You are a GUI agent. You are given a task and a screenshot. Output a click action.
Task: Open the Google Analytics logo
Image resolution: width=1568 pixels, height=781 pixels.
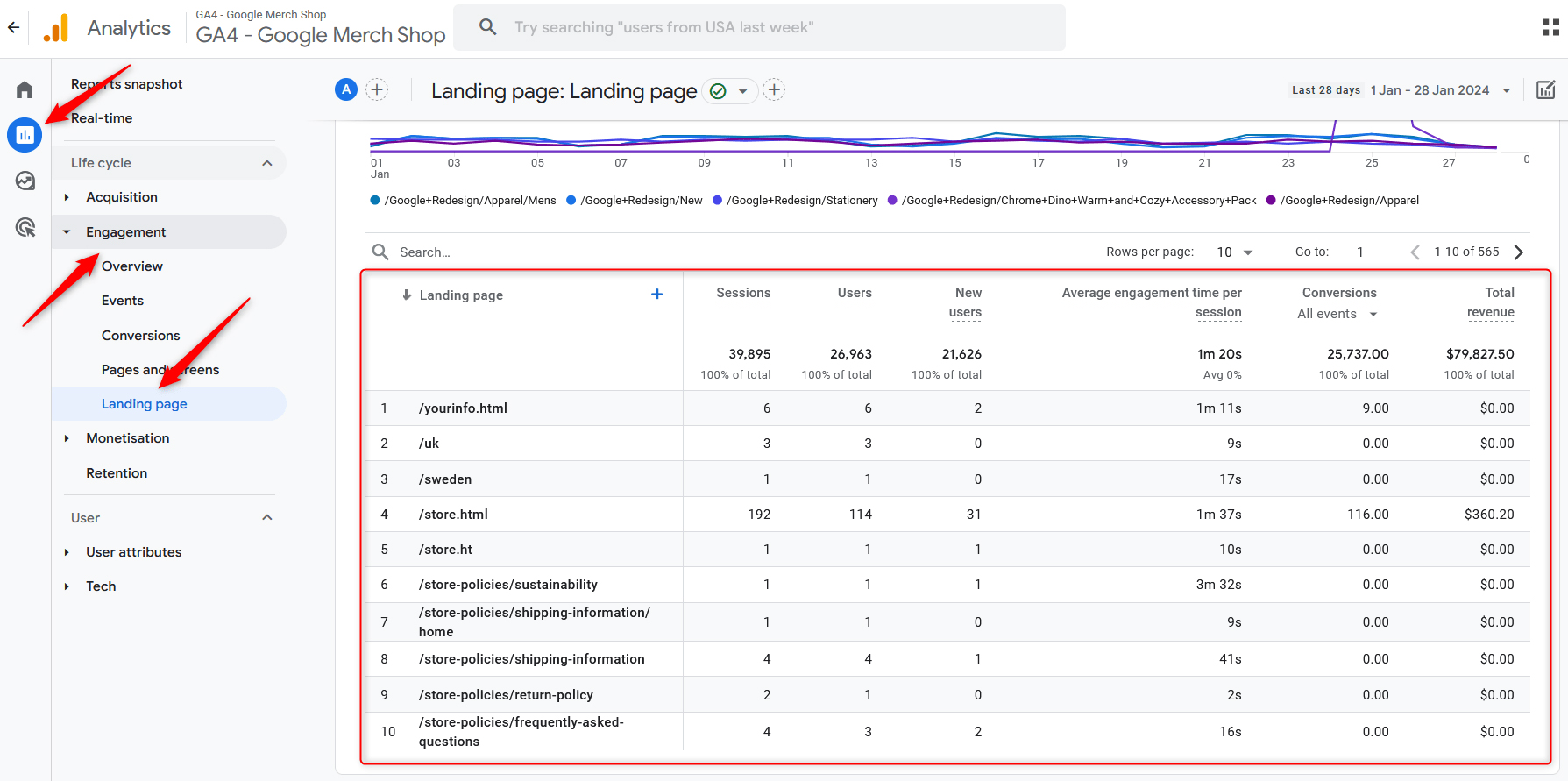point(56,28)
